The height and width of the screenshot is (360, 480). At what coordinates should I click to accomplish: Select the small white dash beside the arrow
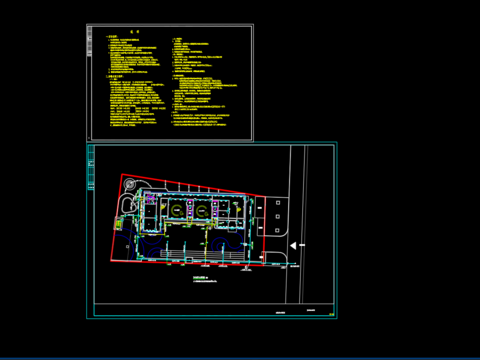click(302, 245)
